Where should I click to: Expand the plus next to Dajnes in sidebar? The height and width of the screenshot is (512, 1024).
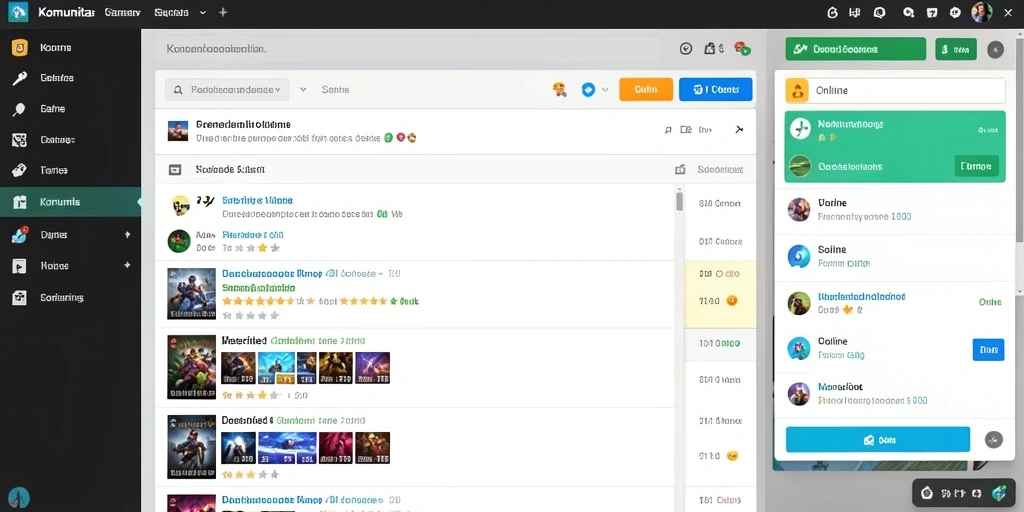(127, 234)
